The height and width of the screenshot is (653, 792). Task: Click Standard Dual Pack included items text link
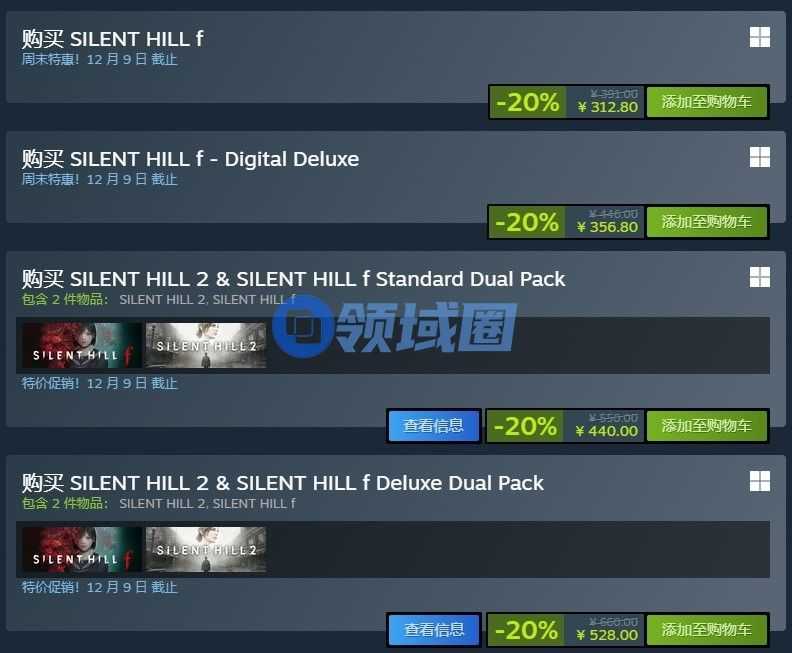coord(207,299)
